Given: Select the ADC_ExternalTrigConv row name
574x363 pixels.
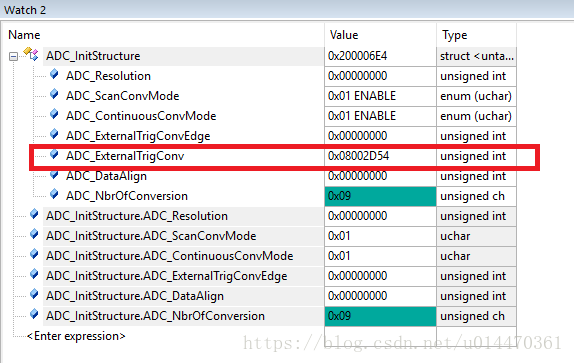Looking at the screenshot, I should [x=125, y=156].
